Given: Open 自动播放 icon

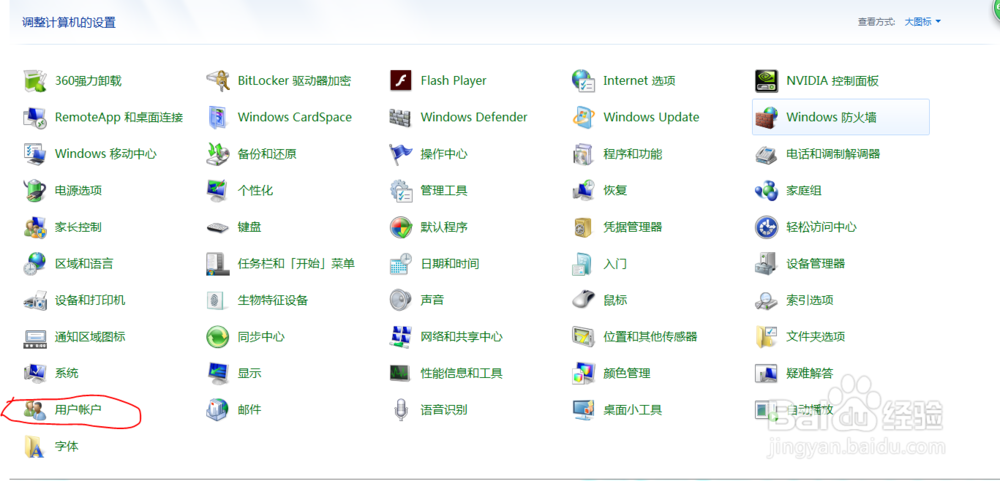Looking at the screenshot, I should (x=765, y=410).
